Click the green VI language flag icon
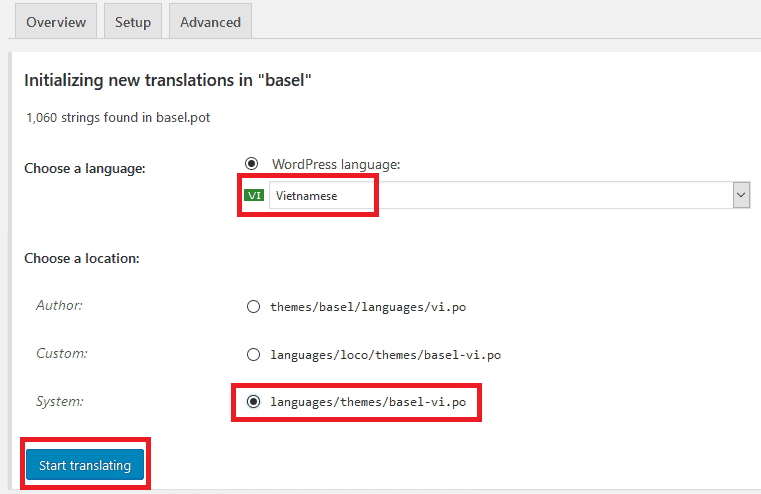The width and height of the screenshot is (761, 494). (254, 195)
